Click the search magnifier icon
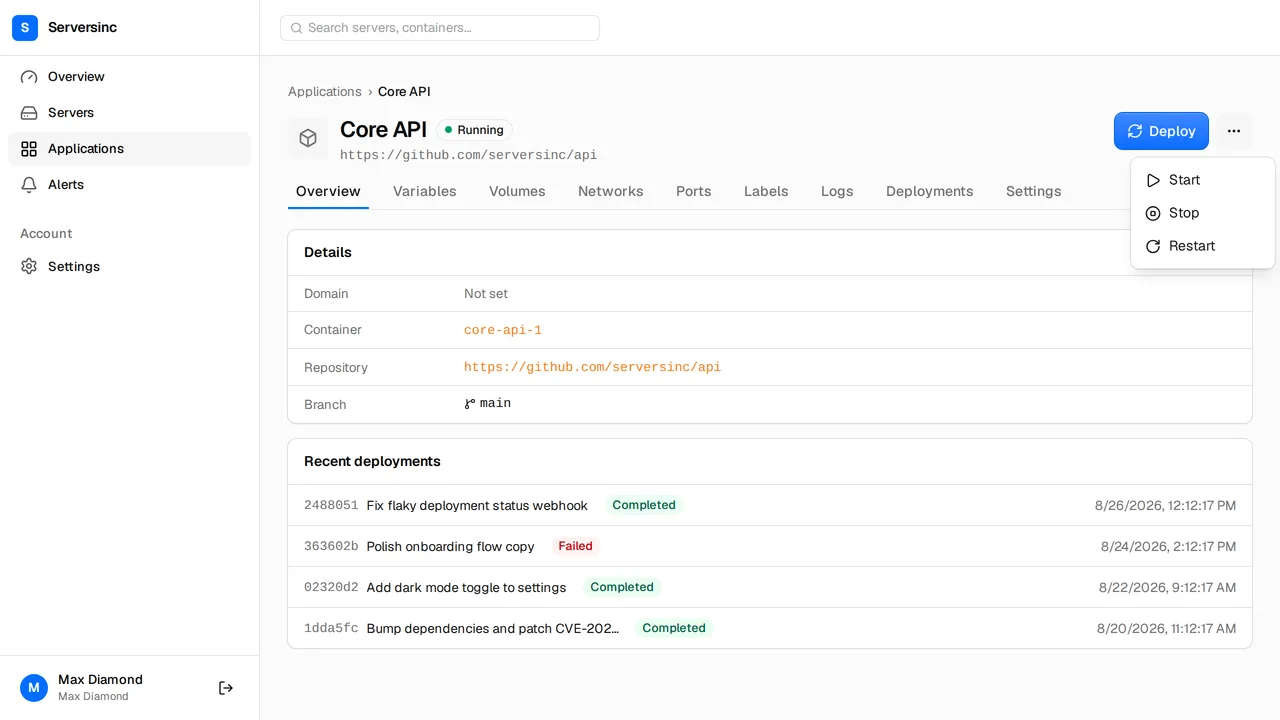The height and width of the screenshot is (720, 1280). [x=296, y=28]
